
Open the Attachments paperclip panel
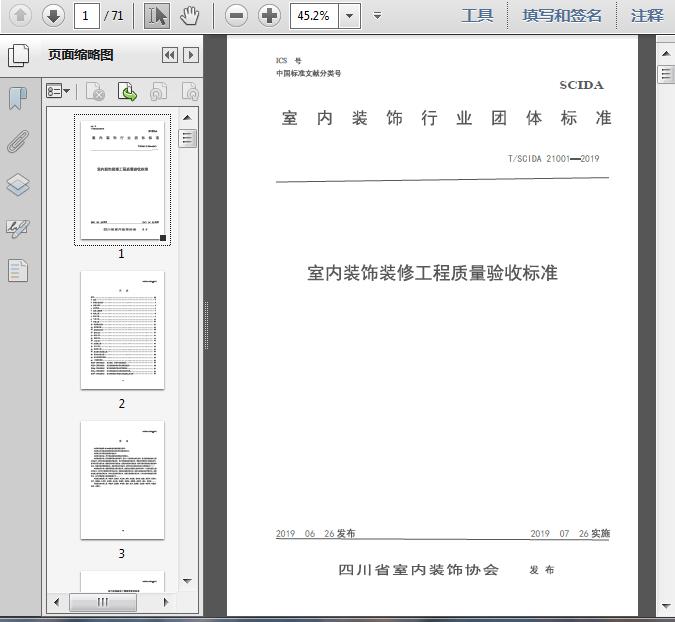(x=18, y=142)
